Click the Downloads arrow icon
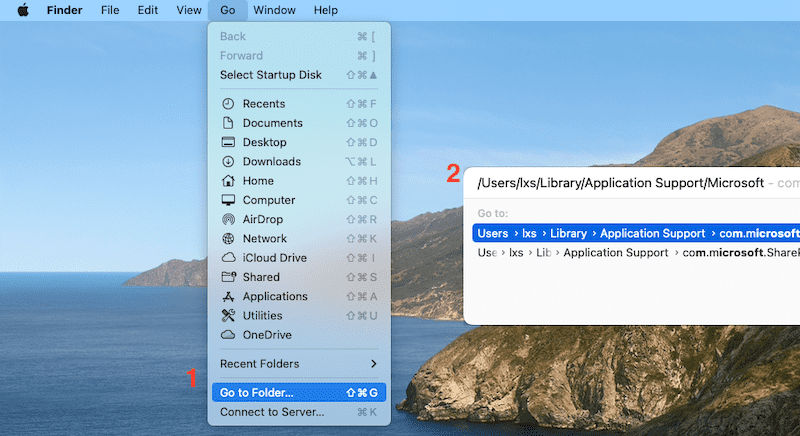Image resolution: width=800 pixels, height=436 pixels. click(227, 162)
